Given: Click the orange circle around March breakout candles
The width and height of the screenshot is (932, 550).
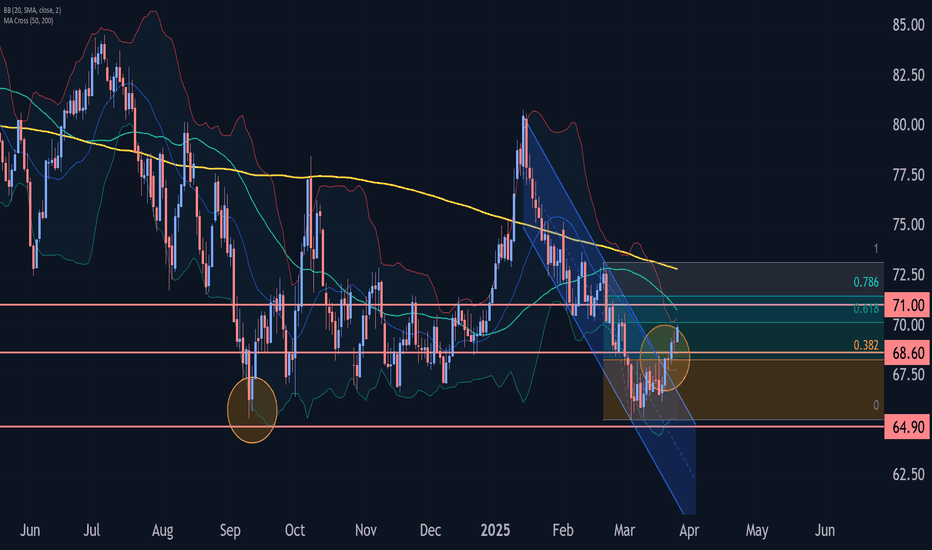Looking at the screenshot, I should (665, 358).
